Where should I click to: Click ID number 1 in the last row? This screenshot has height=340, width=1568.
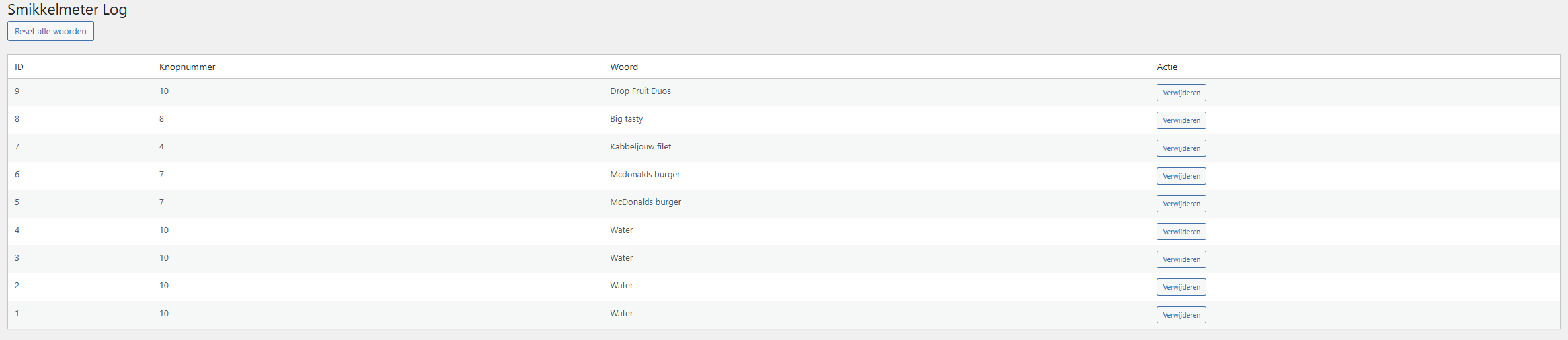pyautogui.click(x=17, y=314)
